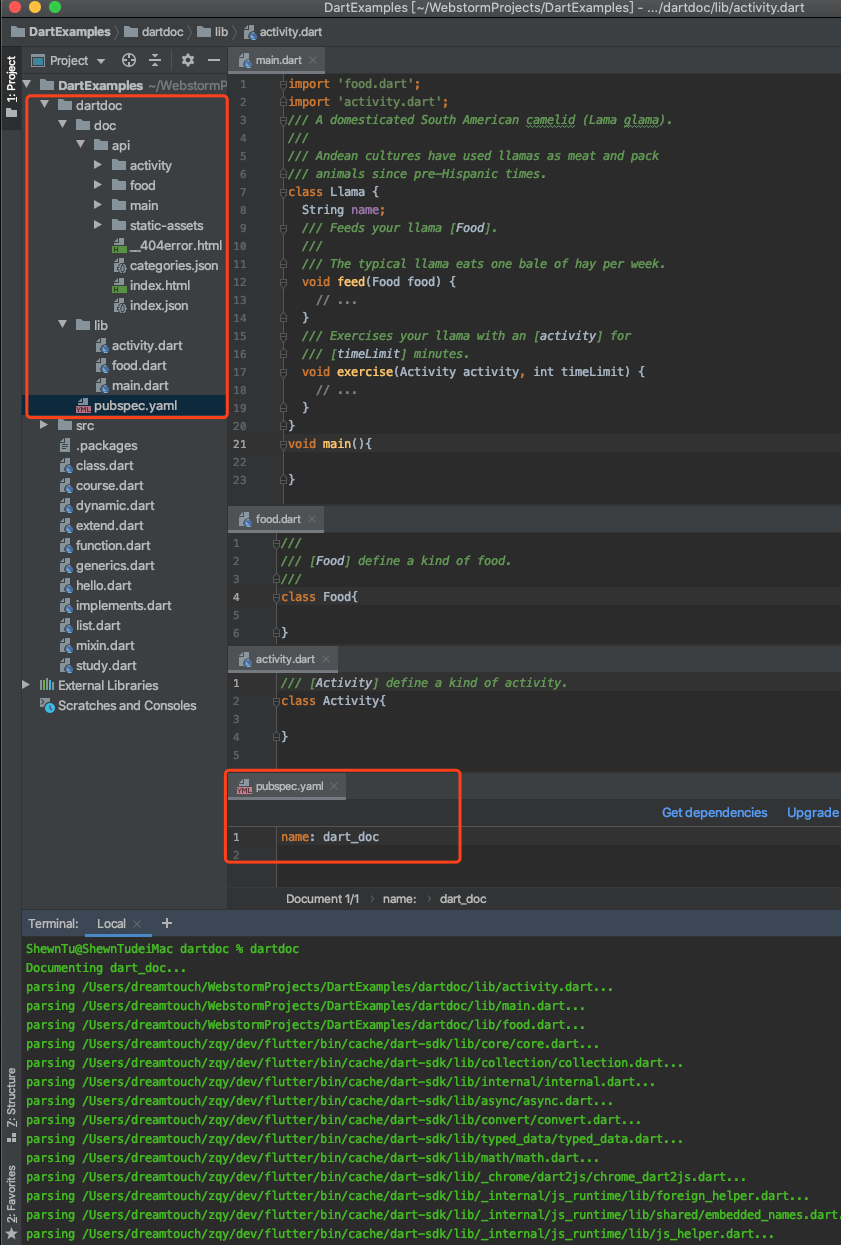The image size is (841, 1245).
Task: Open Project panel settings gear
Action: (x=188, y=61)
